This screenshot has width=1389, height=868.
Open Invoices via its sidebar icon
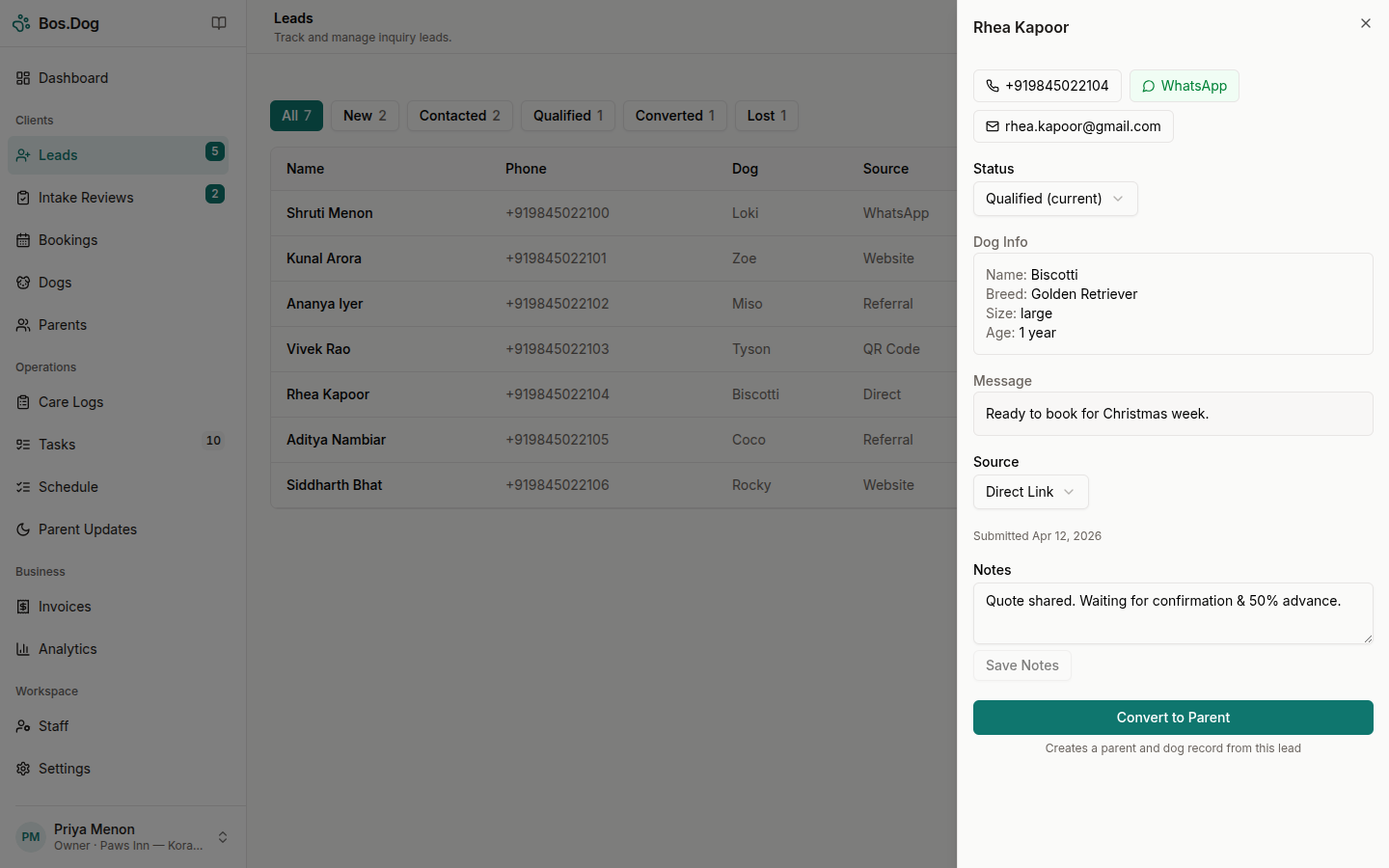click(22, 607)
